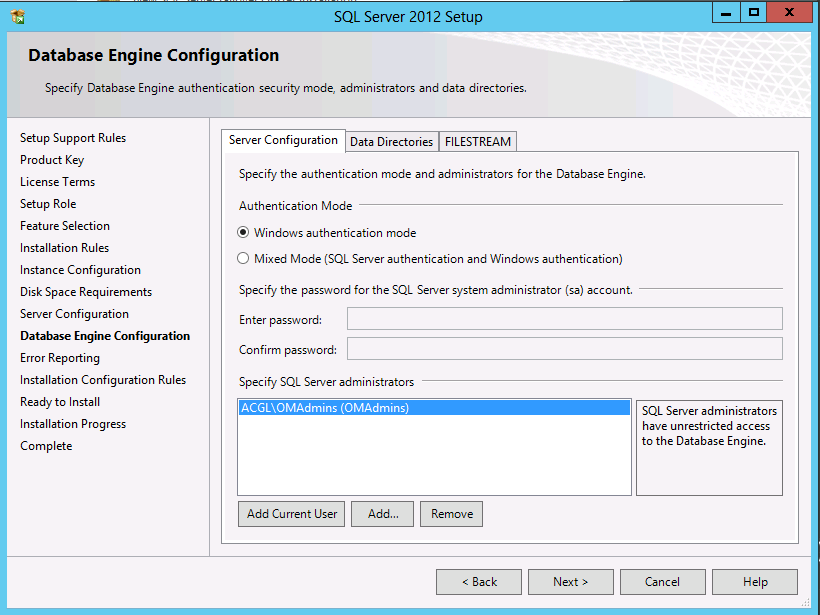Click Feature Selection step in sidebar

65,225
